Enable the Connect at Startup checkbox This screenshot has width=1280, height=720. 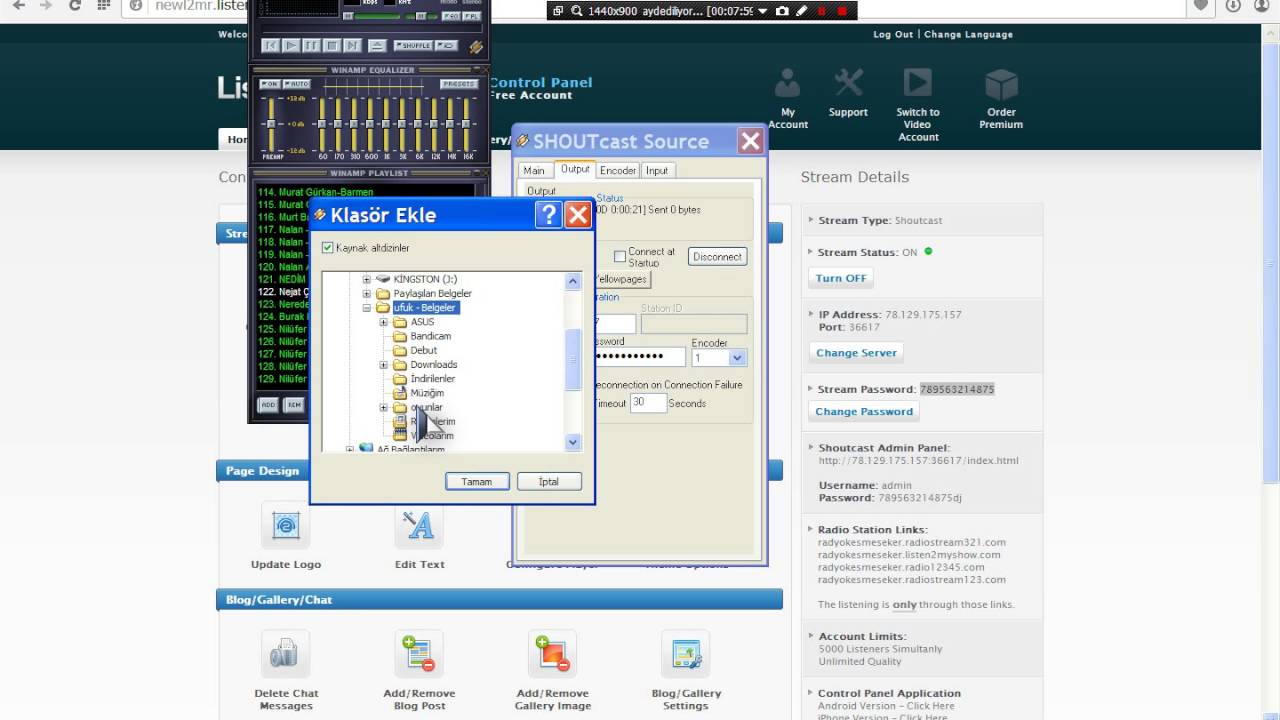coord(620,257)
